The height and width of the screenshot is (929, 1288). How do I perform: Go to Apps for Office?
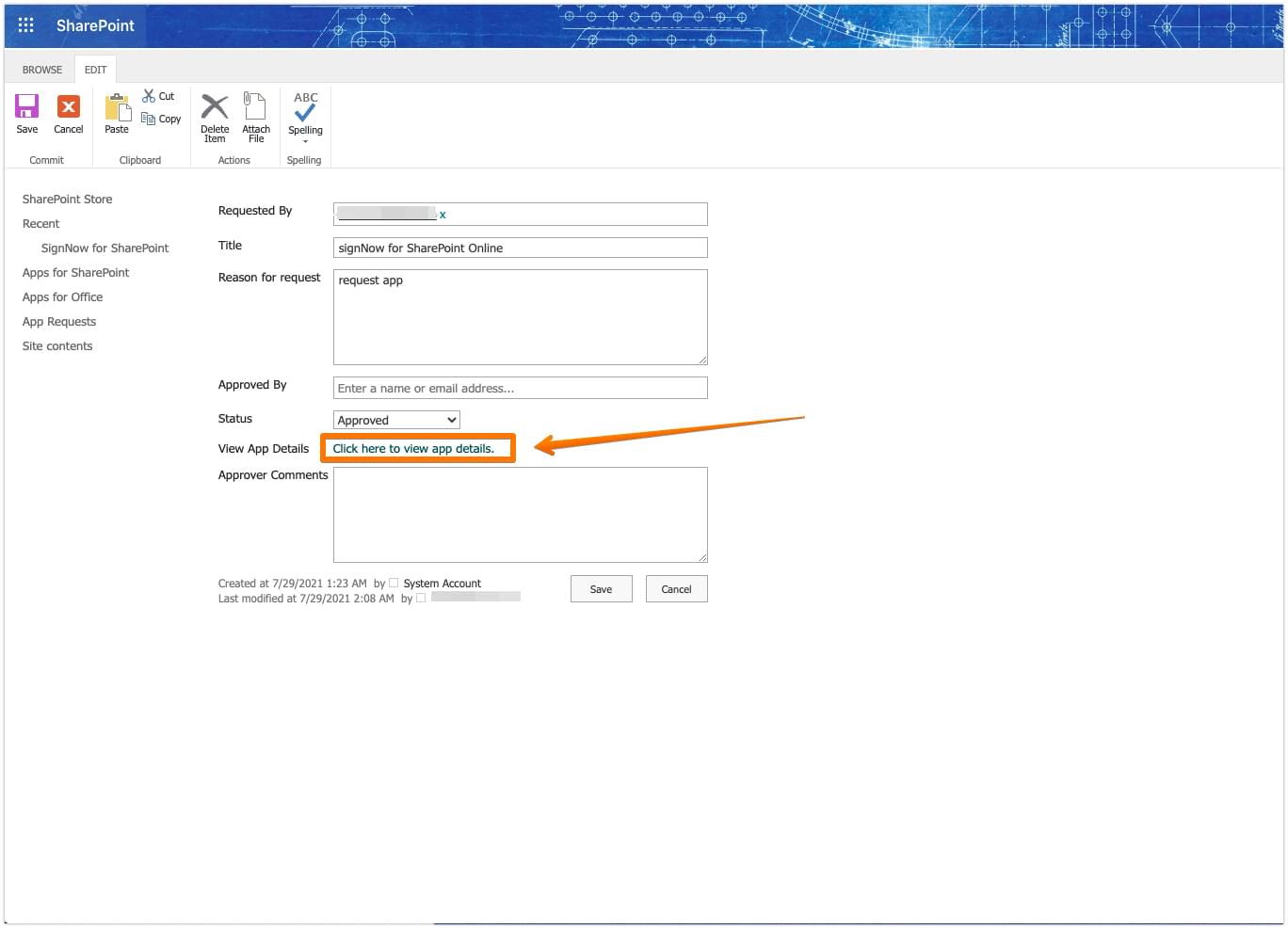[62, 297]
